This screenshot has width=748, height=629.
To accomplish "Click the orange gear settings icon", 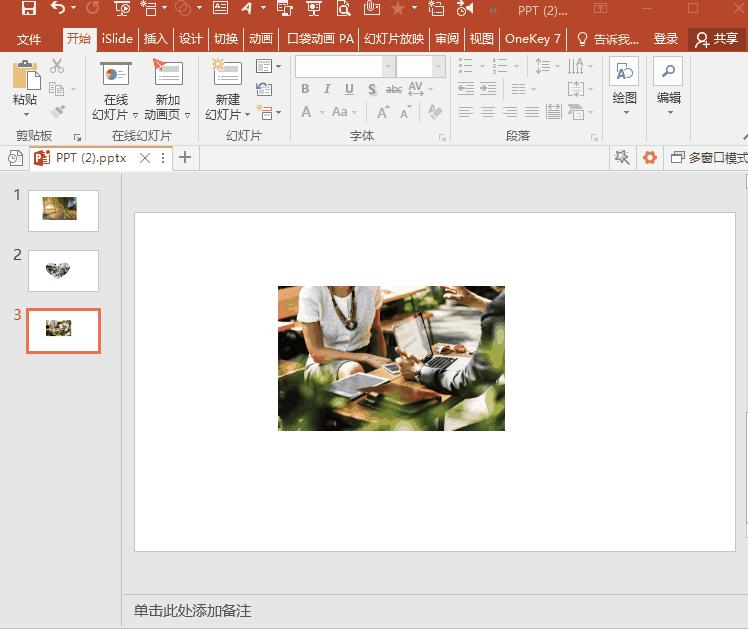I will 650,158.
